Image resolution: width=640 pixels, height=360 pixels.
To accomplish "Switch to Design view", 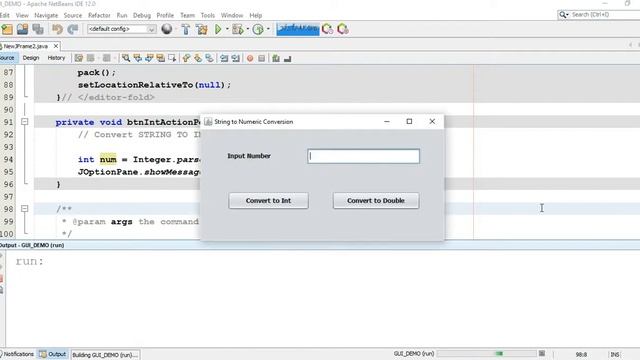I will coord(31,58).
